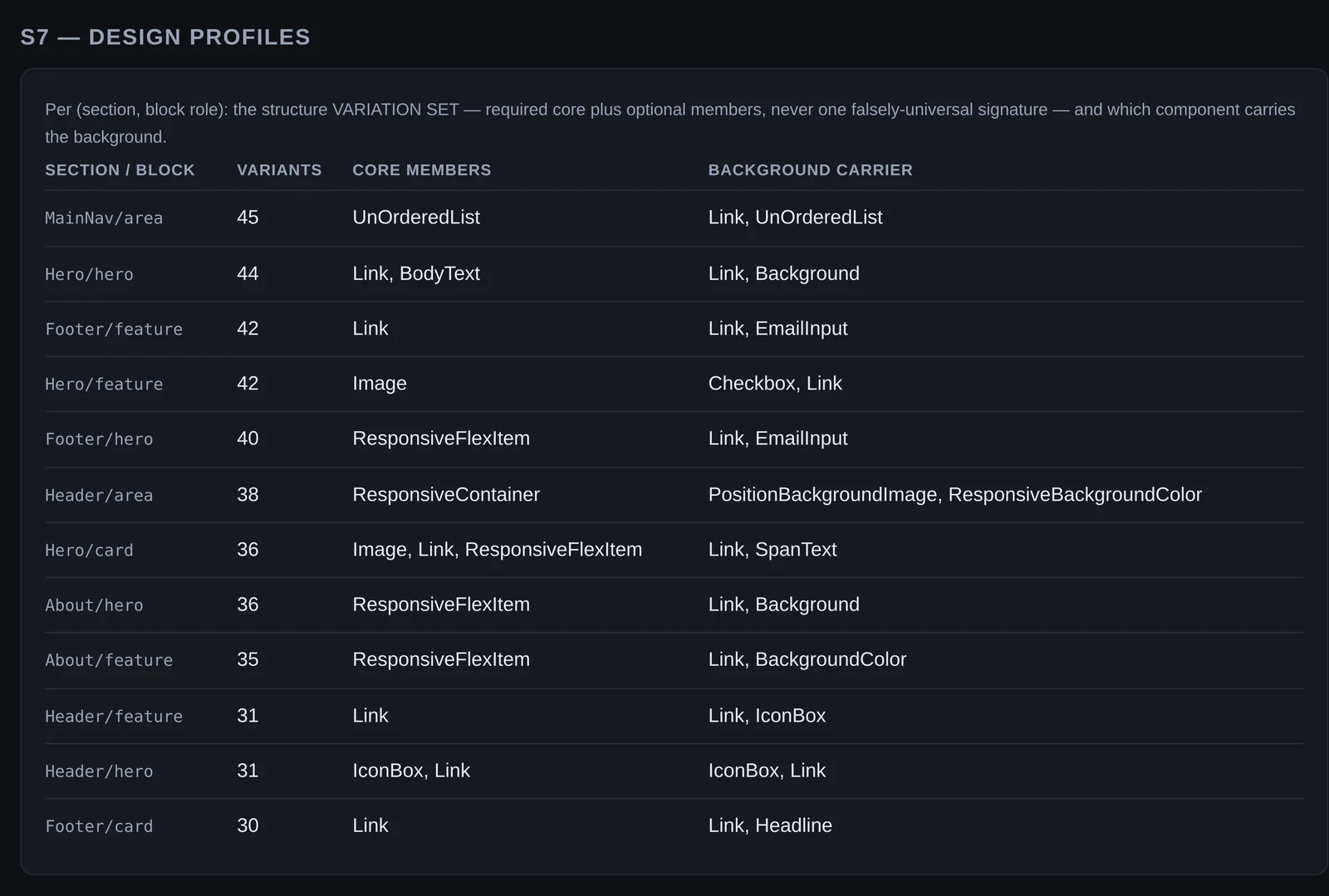Click the variants count "38" for Header/area
Viewport: 1329px width, 896px height.
tap(248, 495)
